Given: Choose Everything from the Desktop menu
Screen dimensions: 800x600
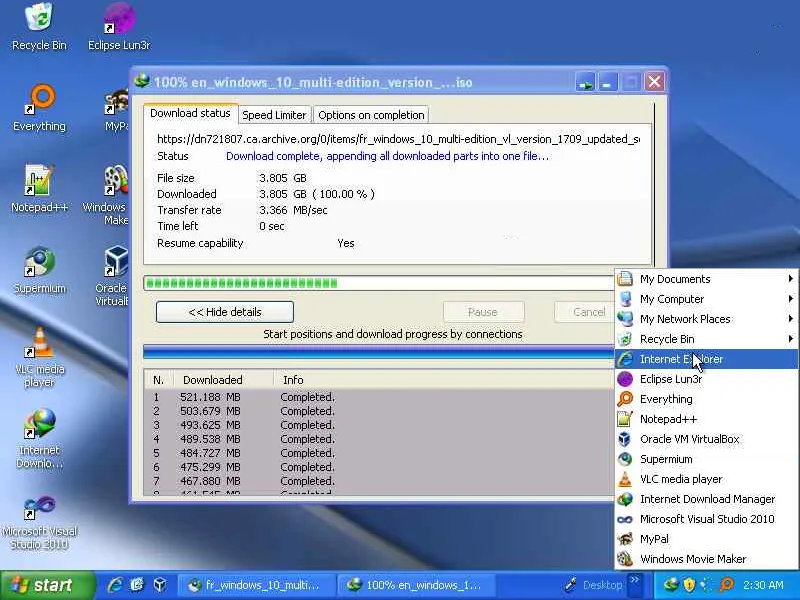Looking at the screenshot, I should pyautogui.click(x=706, y=398).
